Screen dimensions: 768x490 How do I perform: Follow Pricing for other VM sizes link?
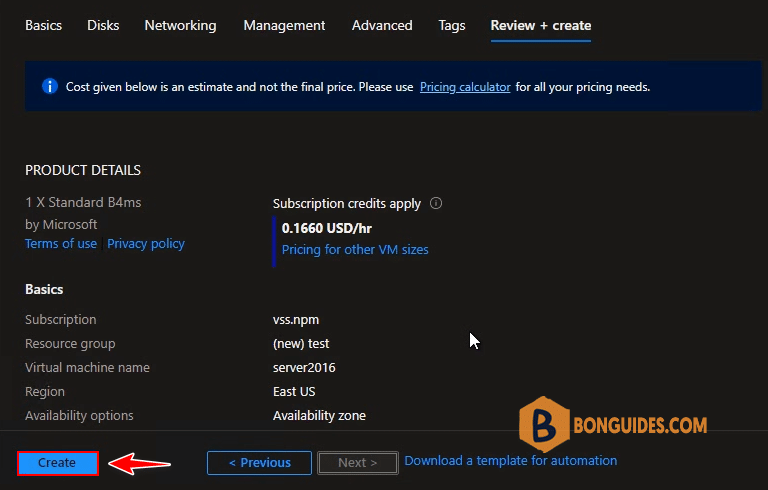(355, 249)
